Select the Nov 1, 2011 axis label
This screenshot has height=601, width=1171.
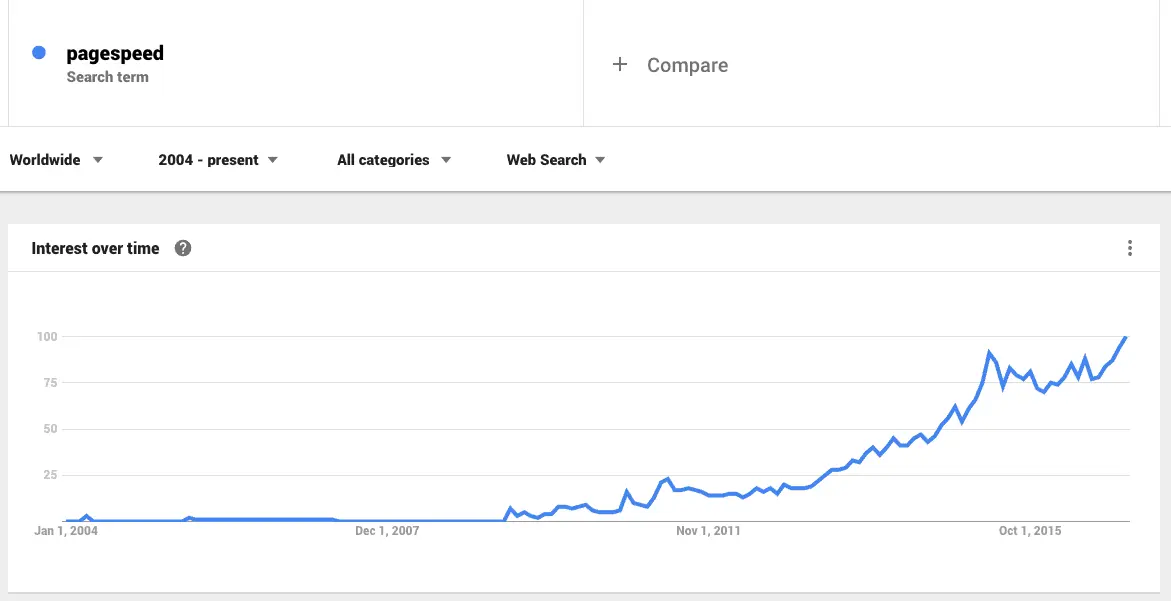coord(708,531)
